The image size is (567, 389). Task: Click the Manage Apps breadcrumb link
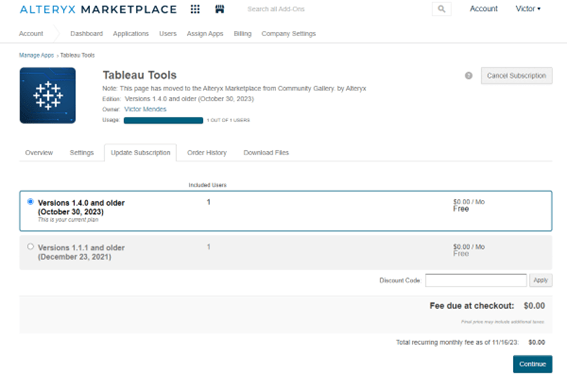coord(36,55)
